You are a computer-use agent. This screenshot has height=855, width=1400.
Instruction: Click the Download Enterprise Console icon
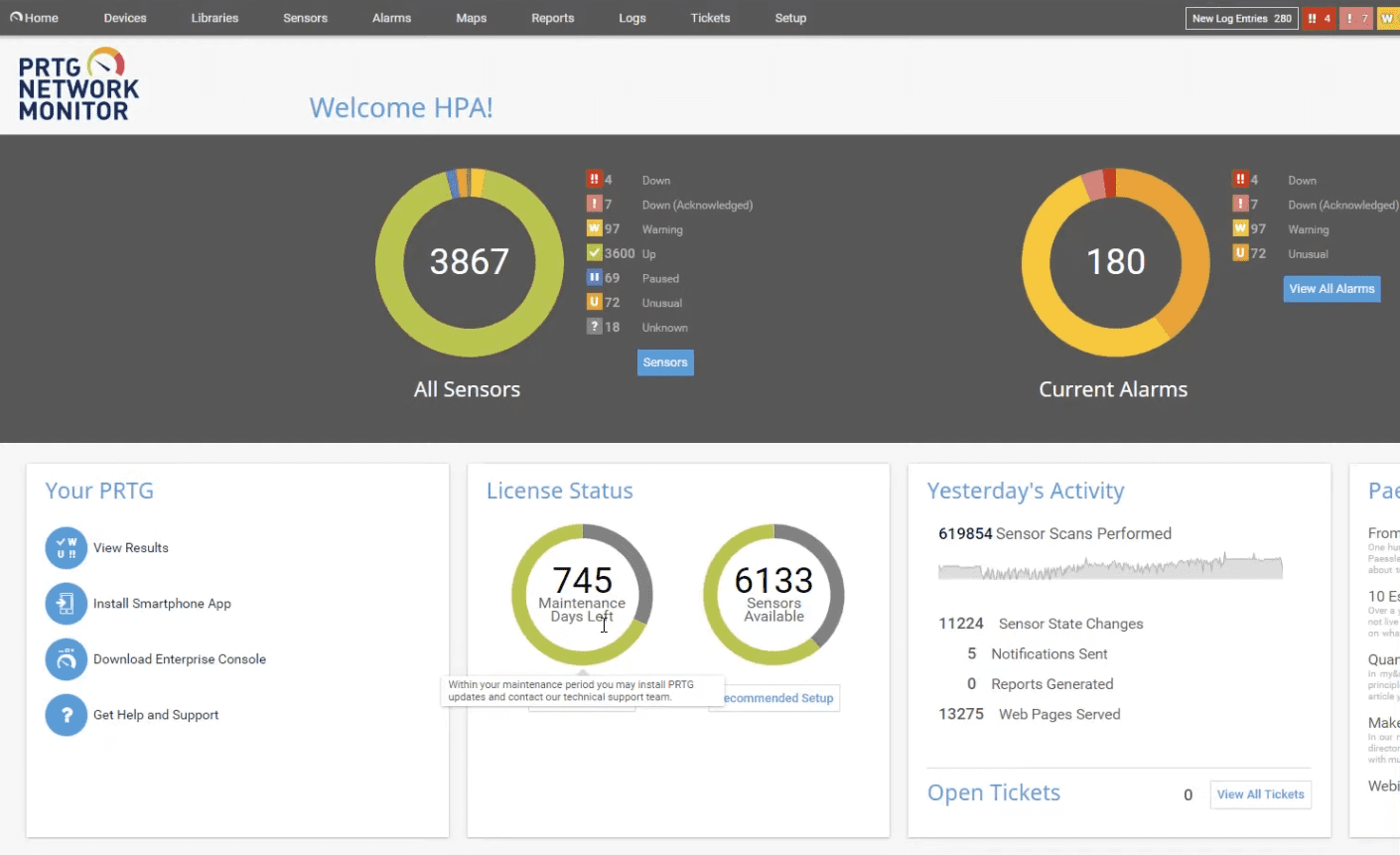(66, 659)
